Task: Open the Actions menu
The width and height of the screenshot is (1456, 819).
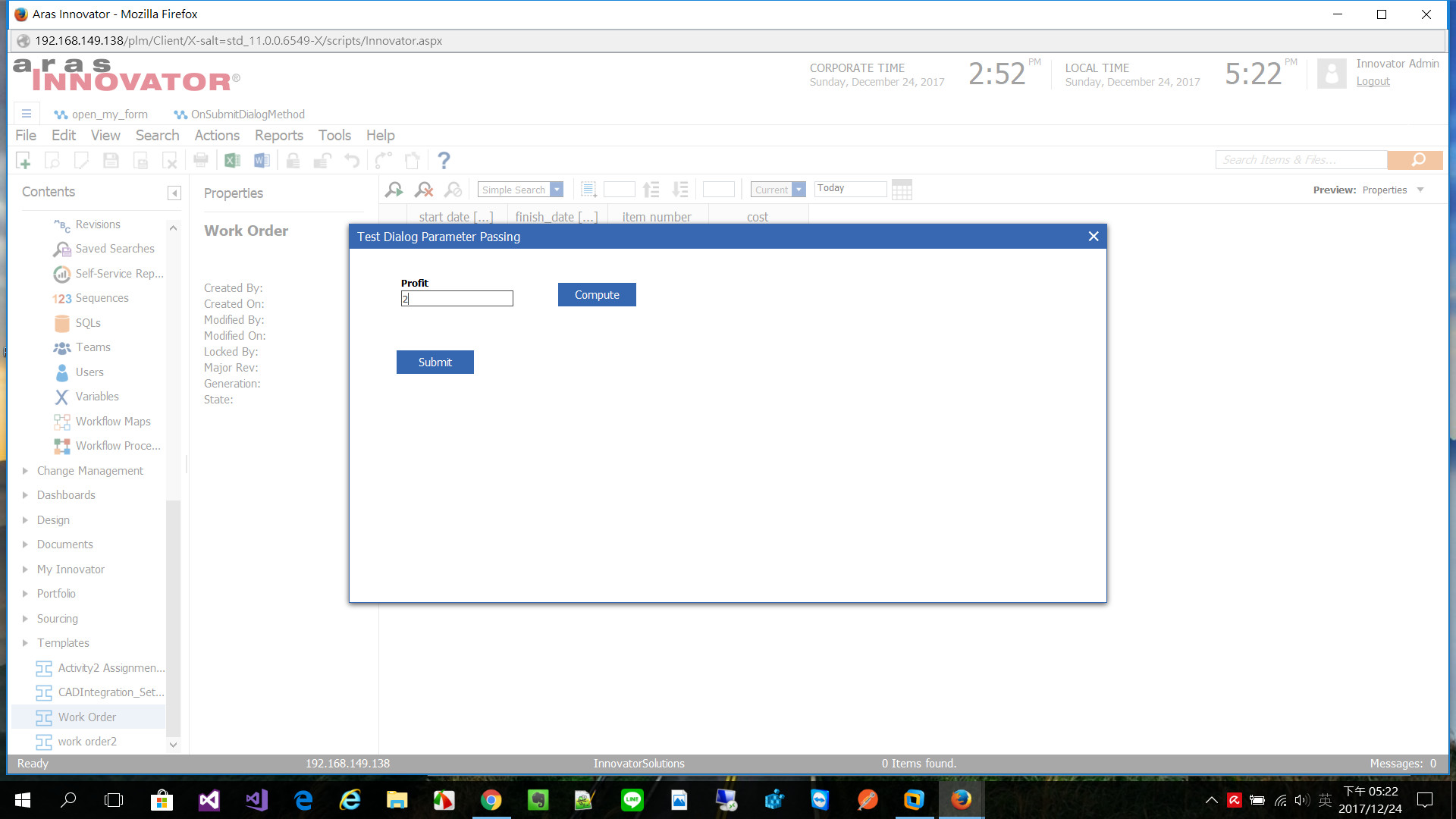Action: coord(217,136)
